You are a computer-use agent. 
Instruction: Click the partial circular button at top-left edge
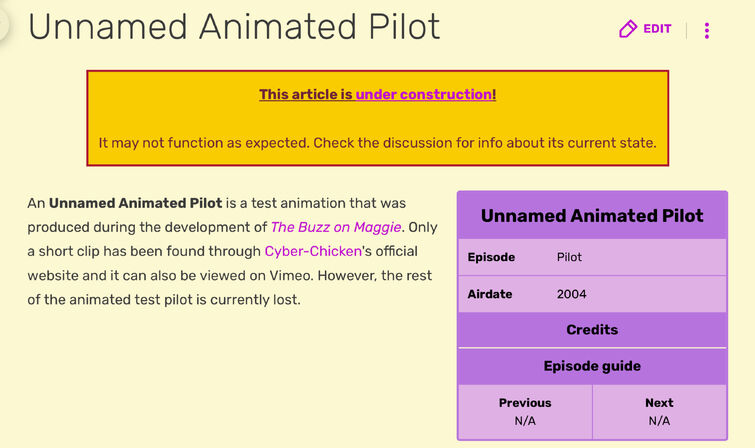4,24
